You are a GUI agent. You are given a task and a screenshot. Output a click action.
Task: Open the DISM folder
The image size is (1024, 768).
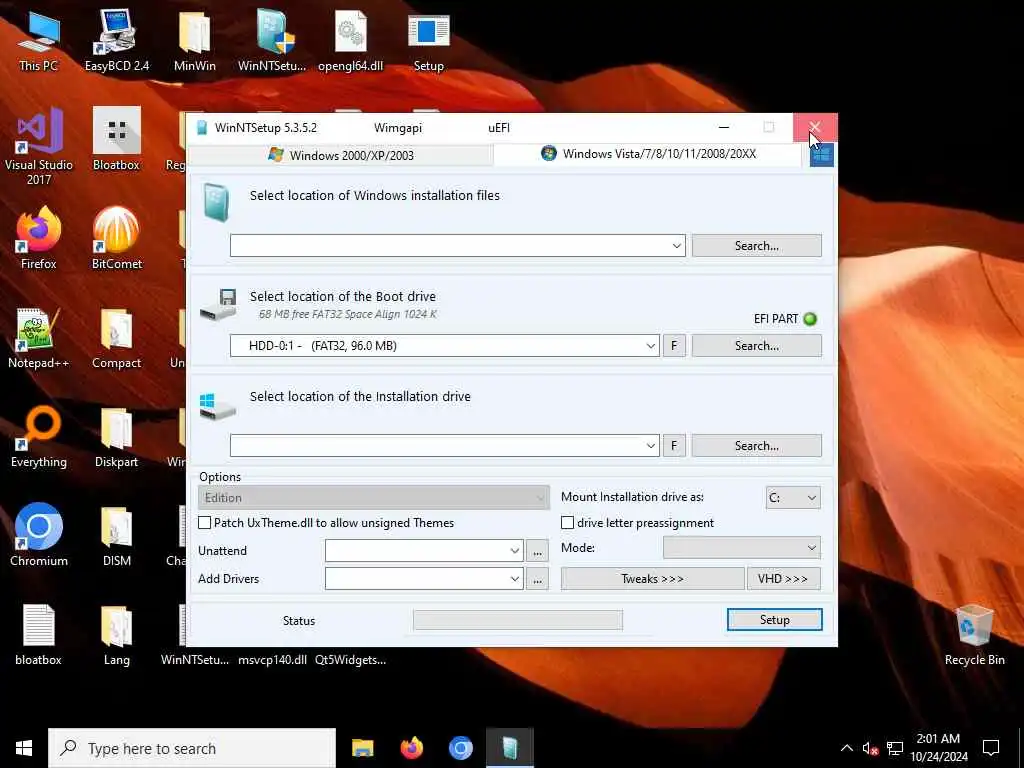116,536
